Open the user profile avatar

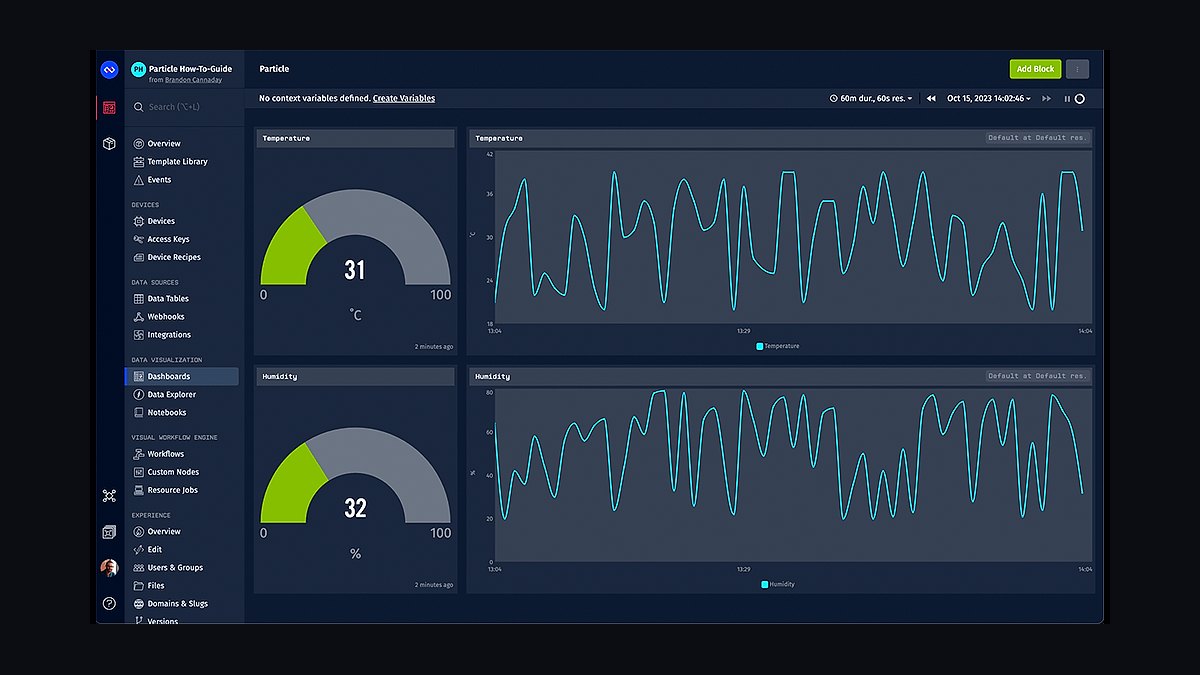[109, 567]
